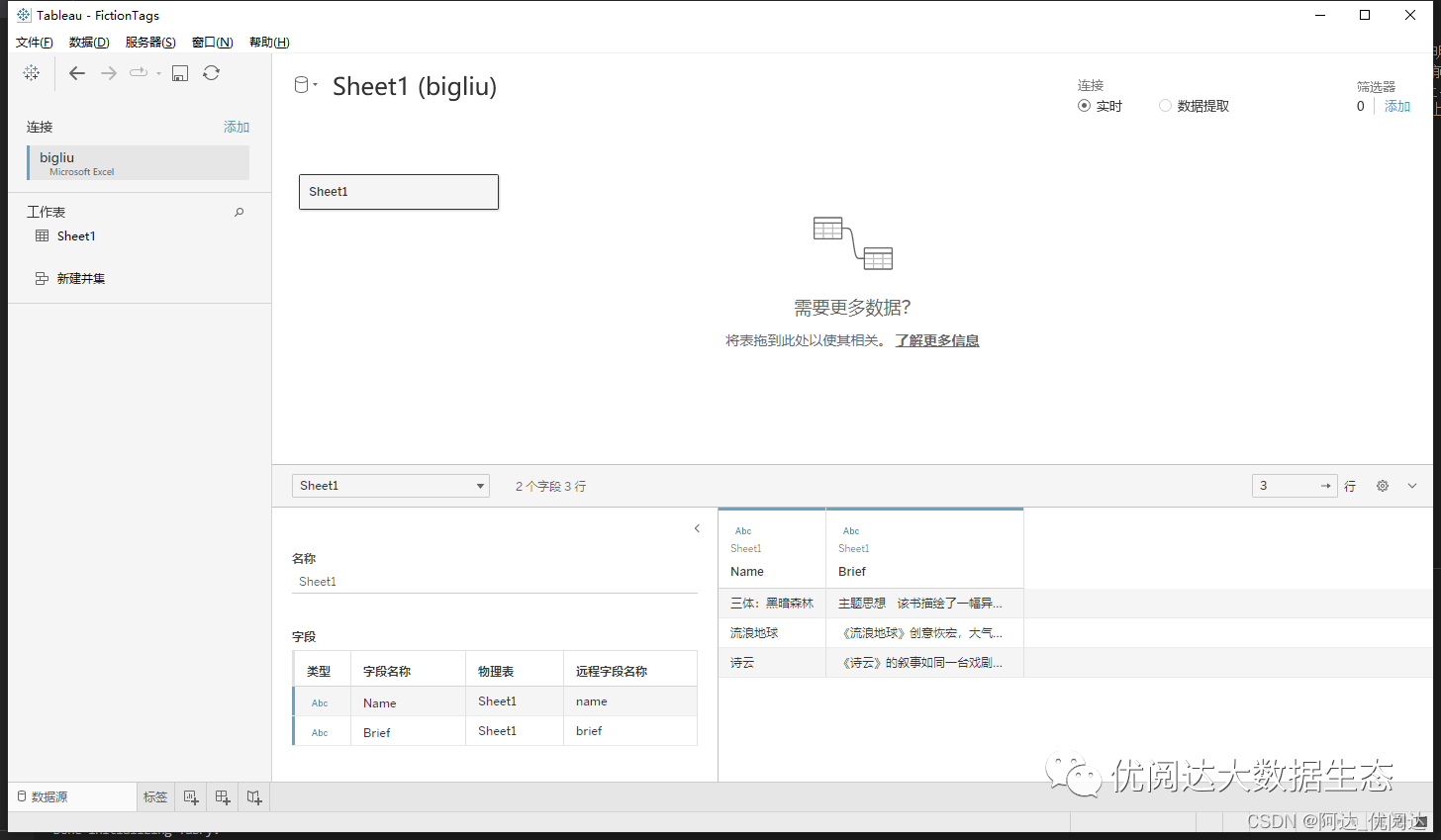Click the database icon beside Sheet1 (bigliu) title
The height and width of the screenshot is (840, 1441).
tap(302, 85)
